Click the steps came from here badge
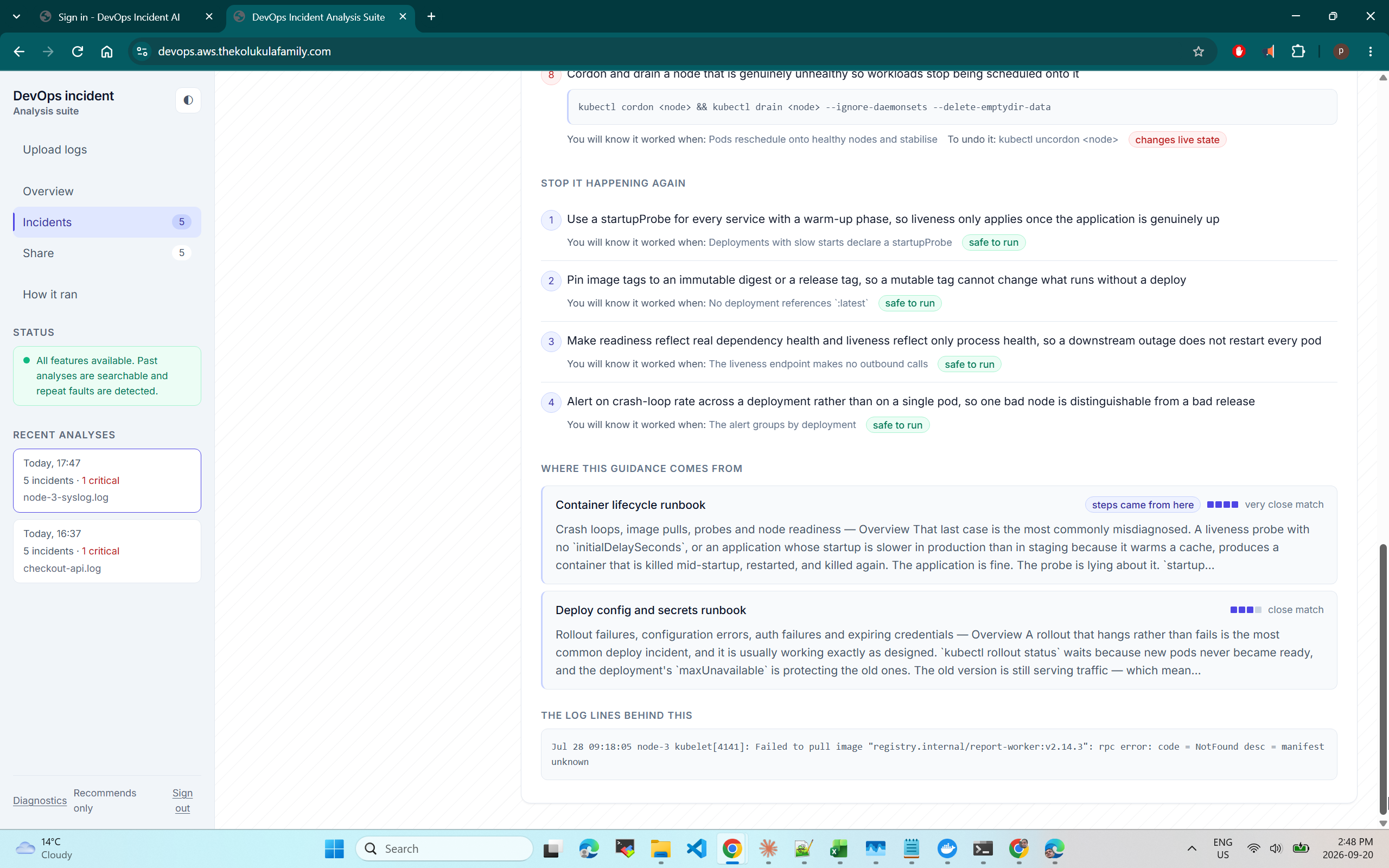1389x868 pixels. tap(1142, 505)
